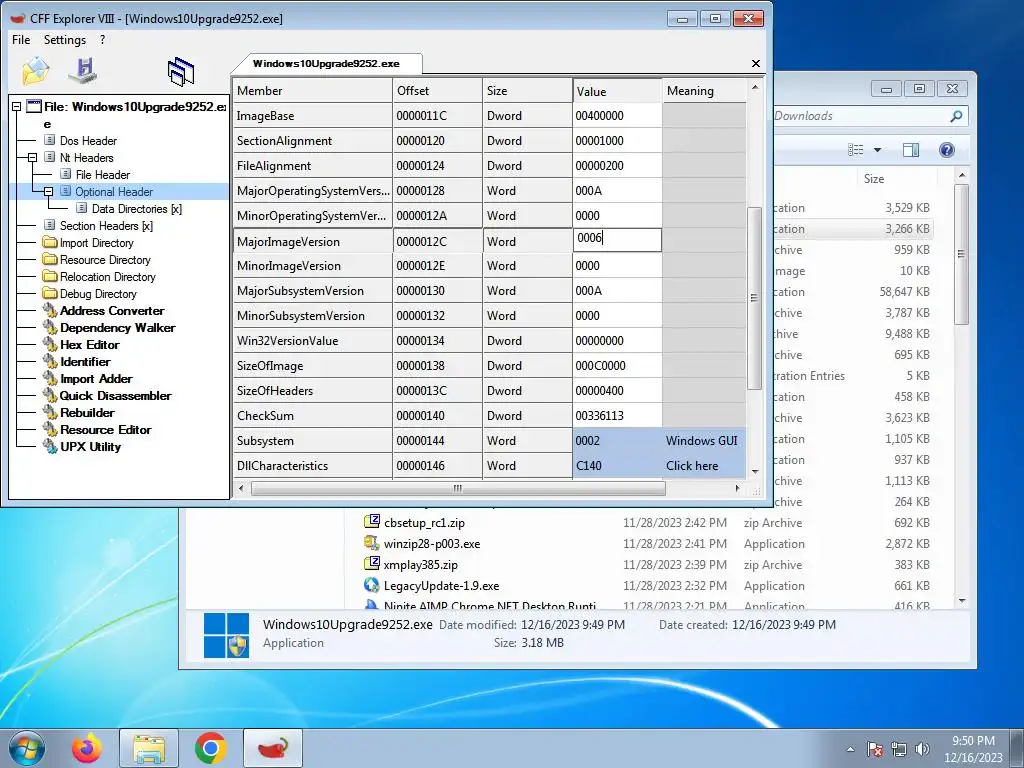Viewport: 1024px width, 768px height.
Task: Click the volume icon in system tray
Action: pyautogui.click(x=922, y=749)
